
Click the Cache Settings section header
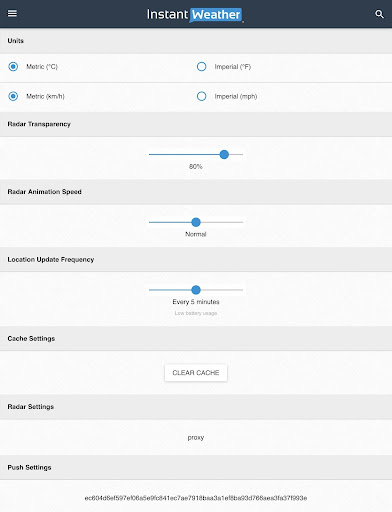tap(196, 338)
